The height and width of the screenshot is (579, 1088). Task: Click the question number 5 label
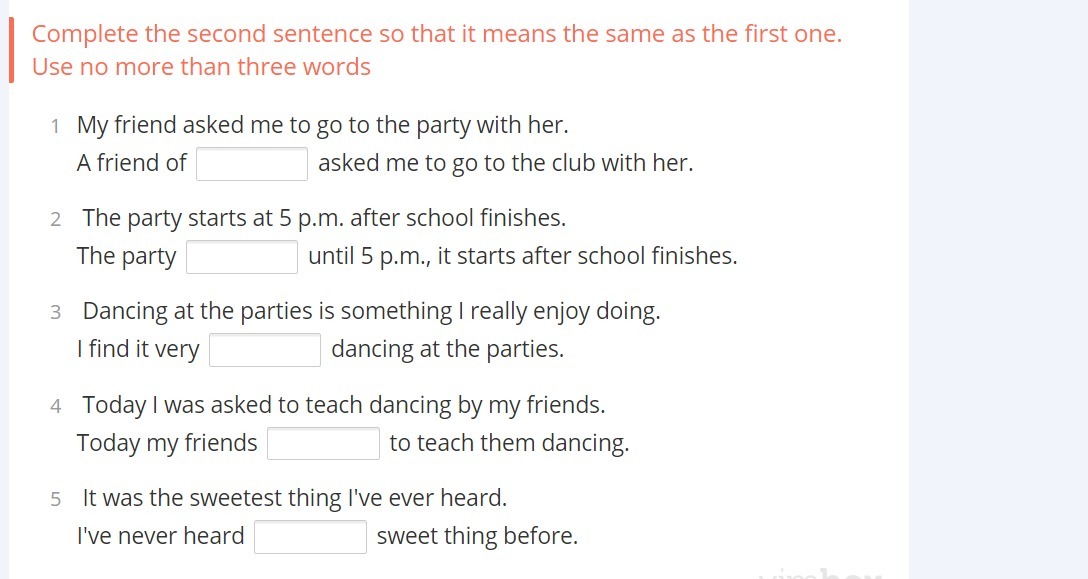point(56,500)
